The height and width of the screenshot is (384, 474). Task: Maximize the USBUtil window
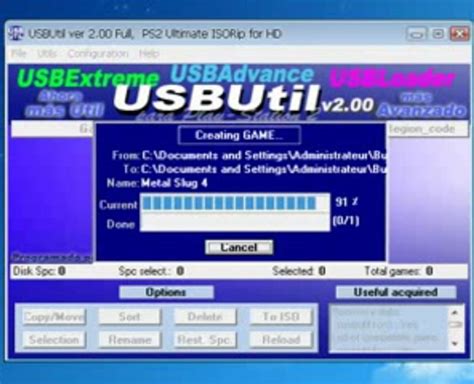pos(438,34)
